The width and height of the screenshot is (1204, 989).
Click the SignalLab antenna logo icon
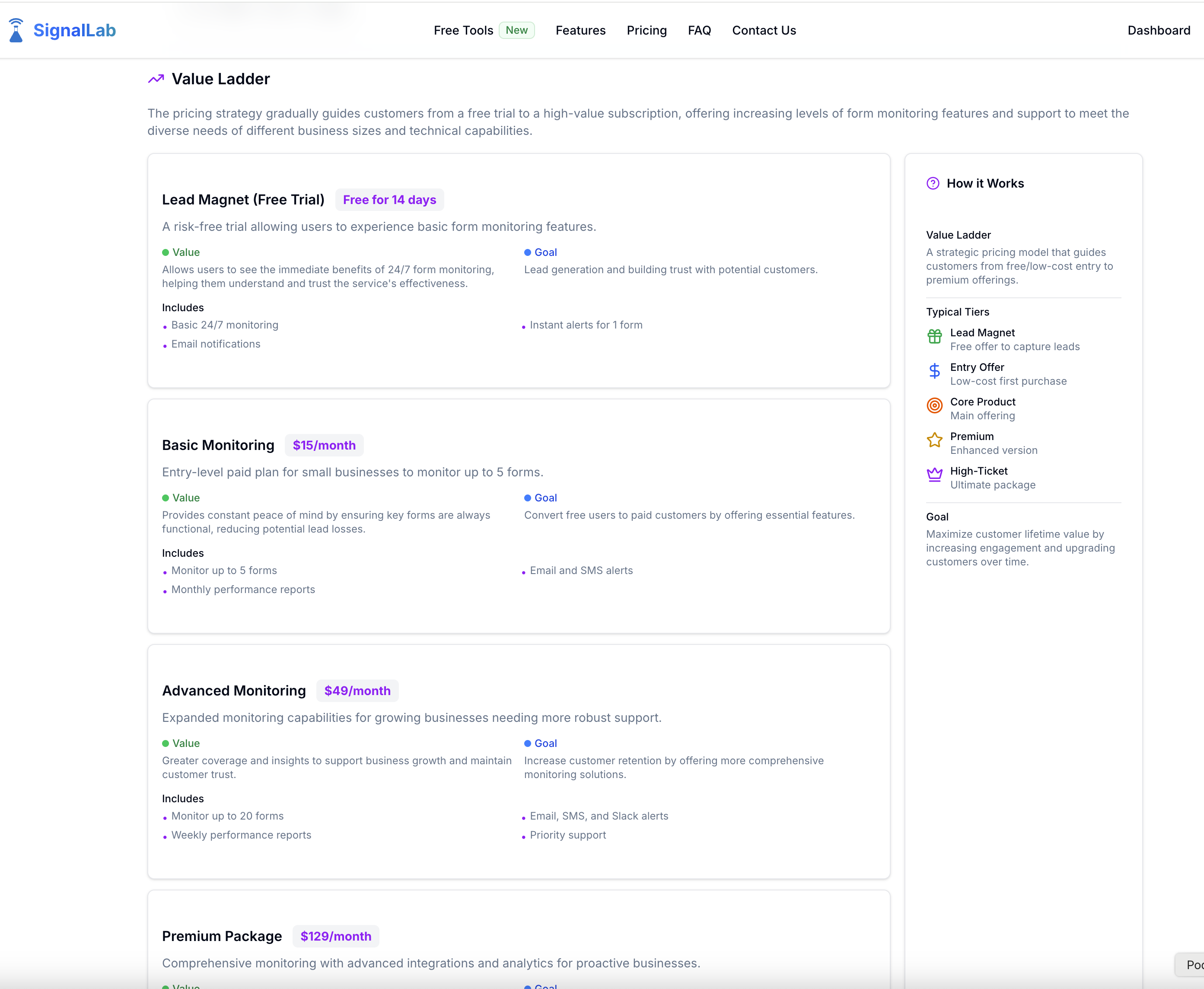[x=16, y=30]
